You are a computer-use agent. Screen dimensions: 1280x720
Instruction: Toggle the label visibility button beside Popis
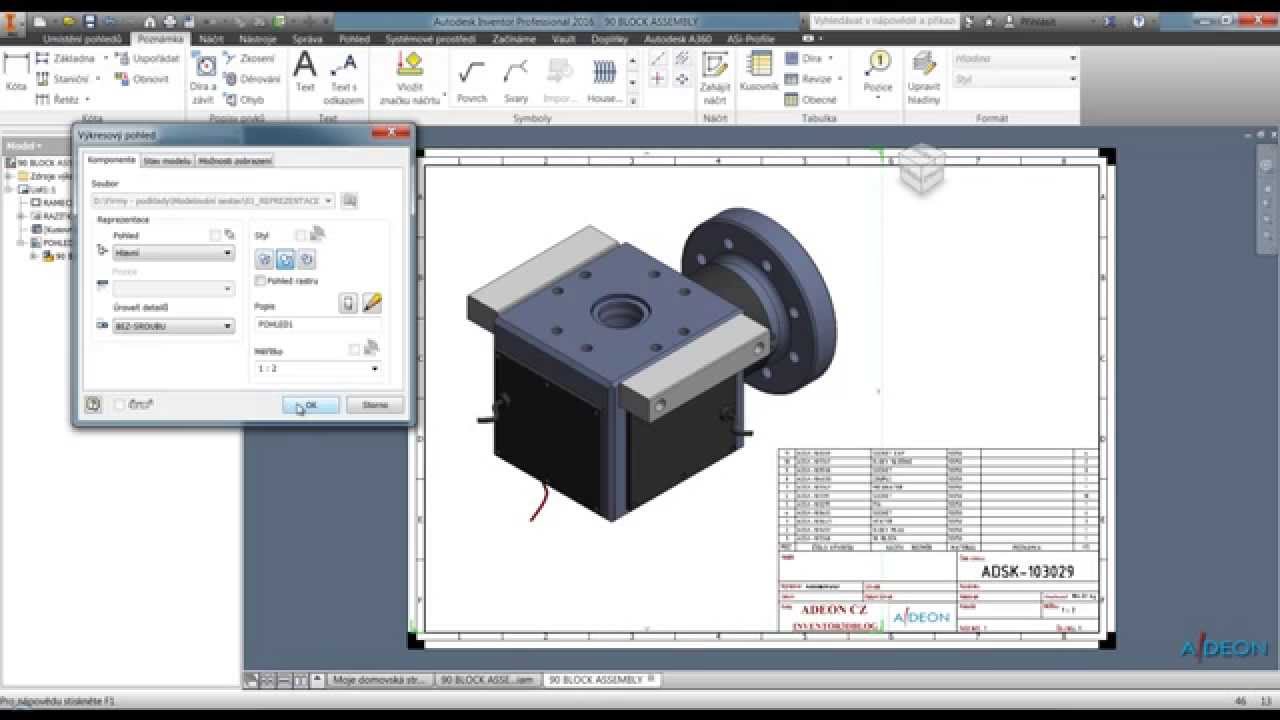coord(348,303)
